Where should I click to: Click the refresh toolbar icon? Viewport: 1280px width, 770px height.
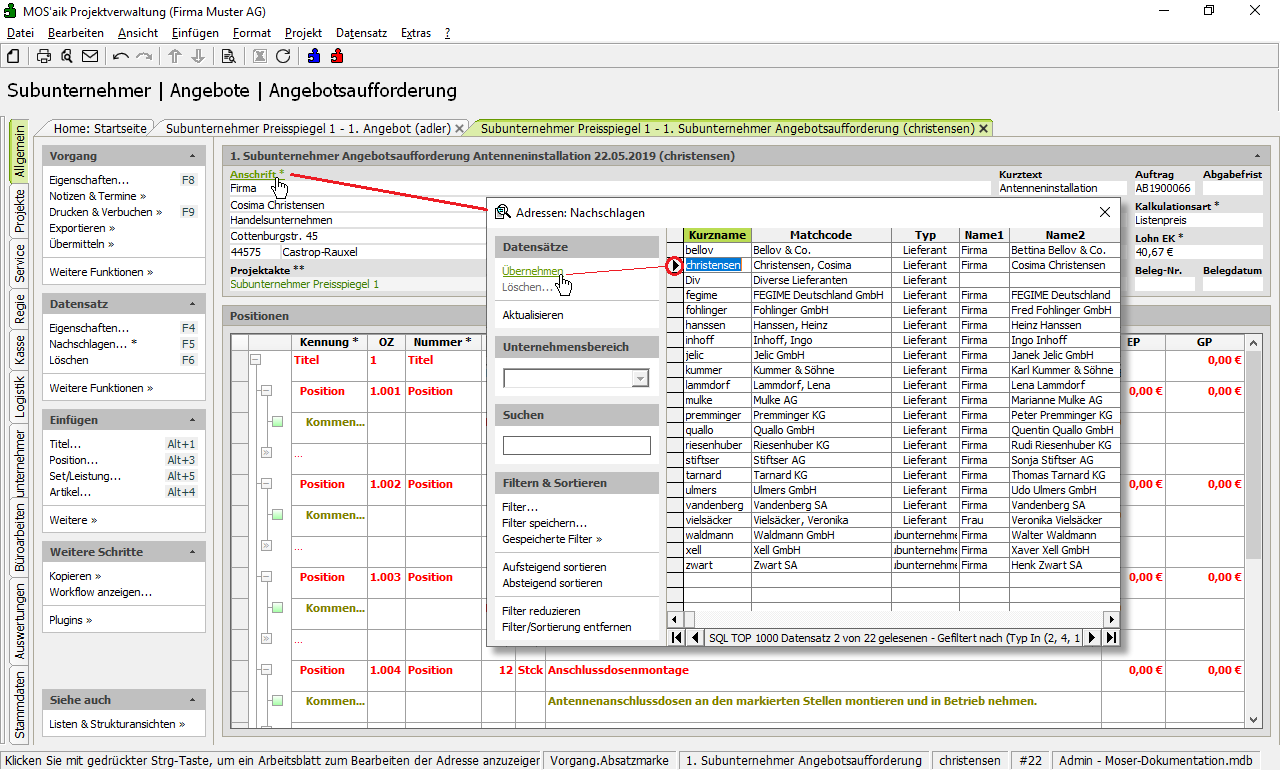(283, 56)
